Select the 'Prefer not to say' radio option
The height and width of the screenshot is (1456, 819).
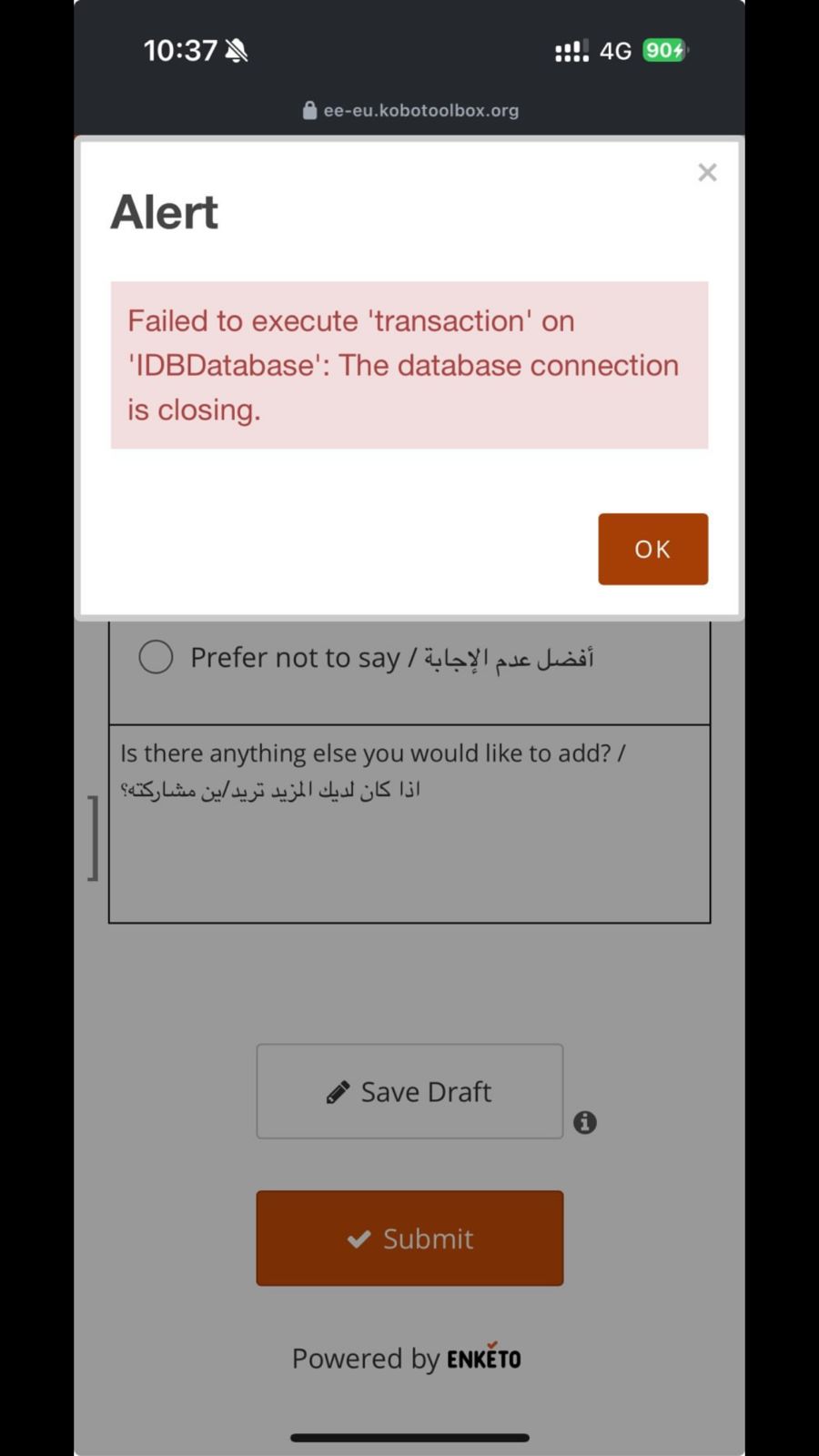[156, 656]
